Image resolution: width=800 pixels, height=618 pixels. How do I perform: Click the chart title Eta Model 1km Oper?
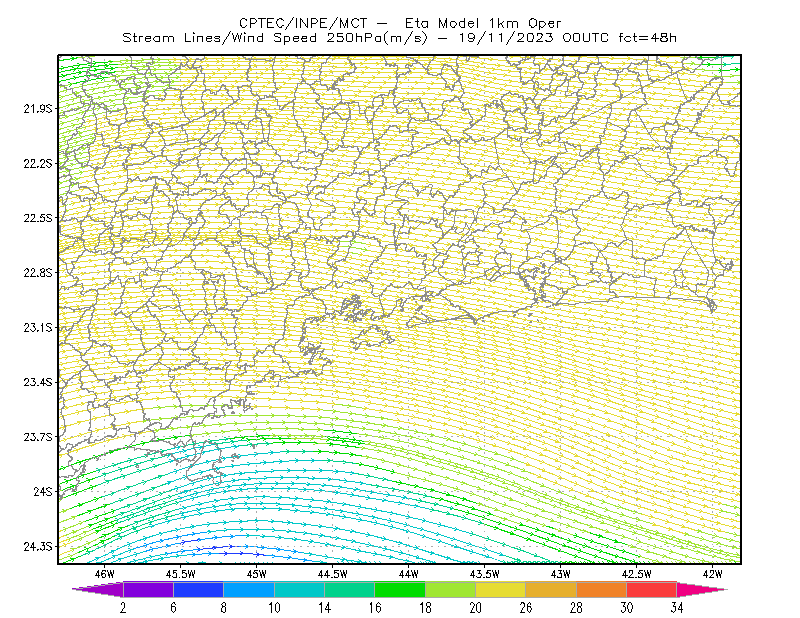483,23
